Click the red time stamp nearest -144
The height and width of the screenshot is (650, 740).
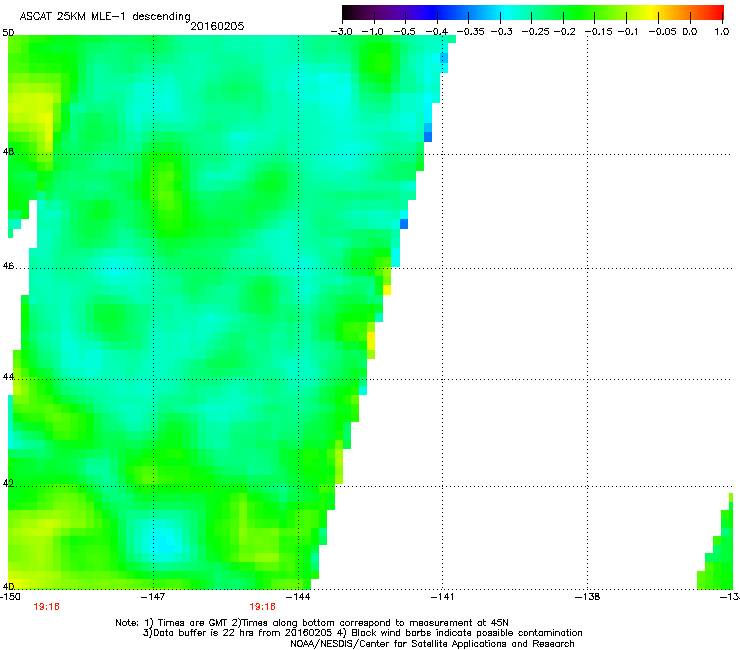click(262, 607)
